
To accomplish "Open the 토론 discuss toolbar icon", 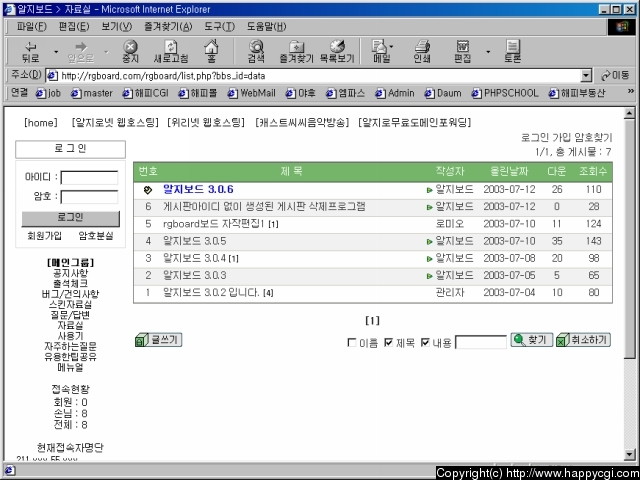I will (512, 52).
